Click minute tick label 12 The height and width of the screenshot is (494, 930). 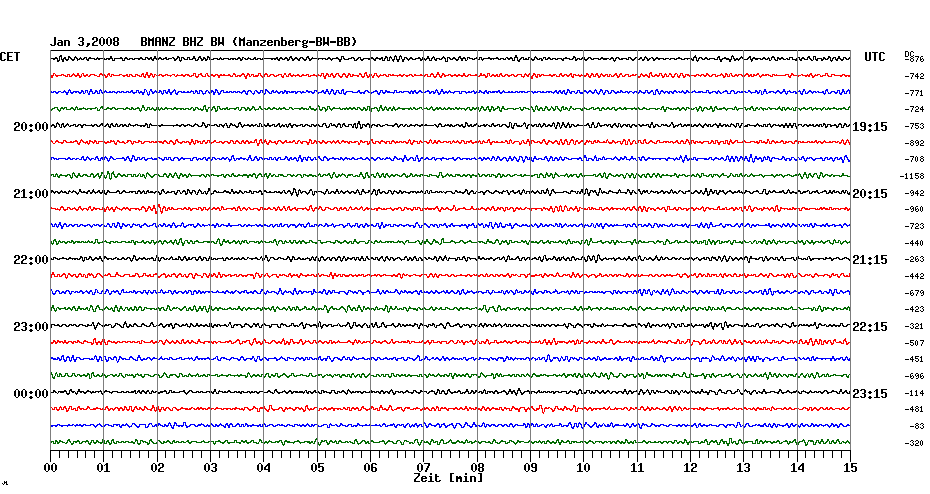(690, 468)
